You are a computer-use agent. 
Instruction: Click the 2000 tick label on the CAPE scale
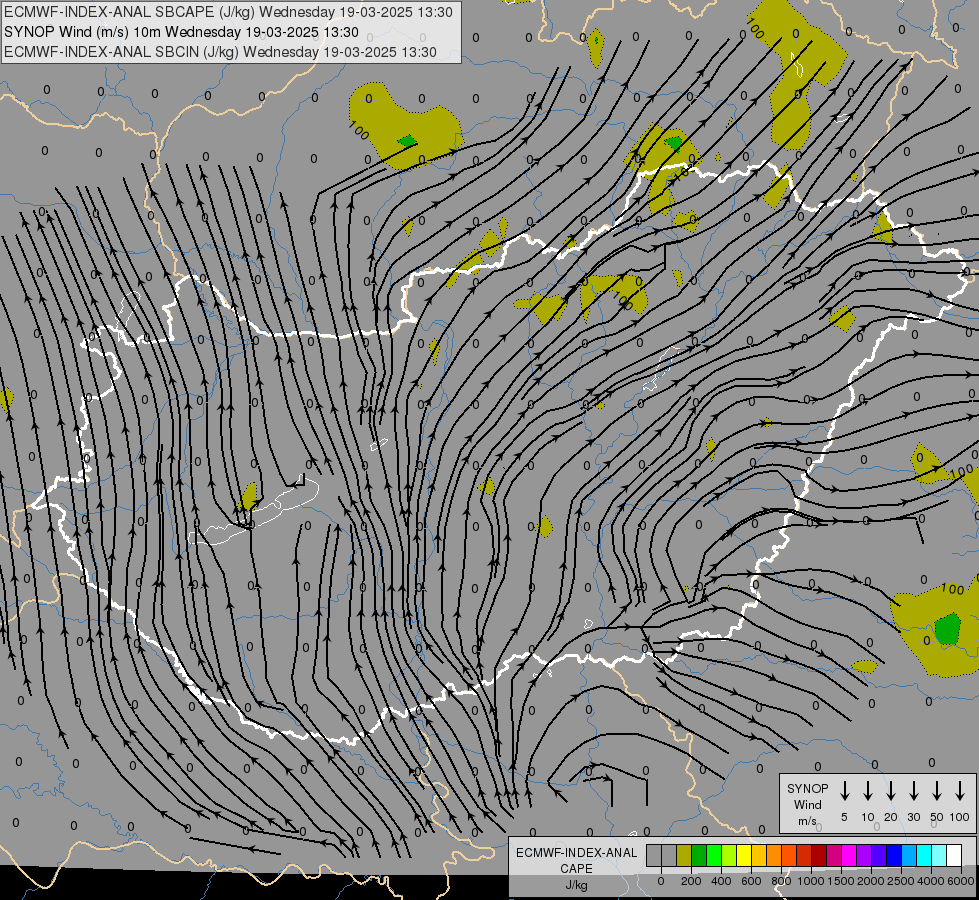point(871,881)
